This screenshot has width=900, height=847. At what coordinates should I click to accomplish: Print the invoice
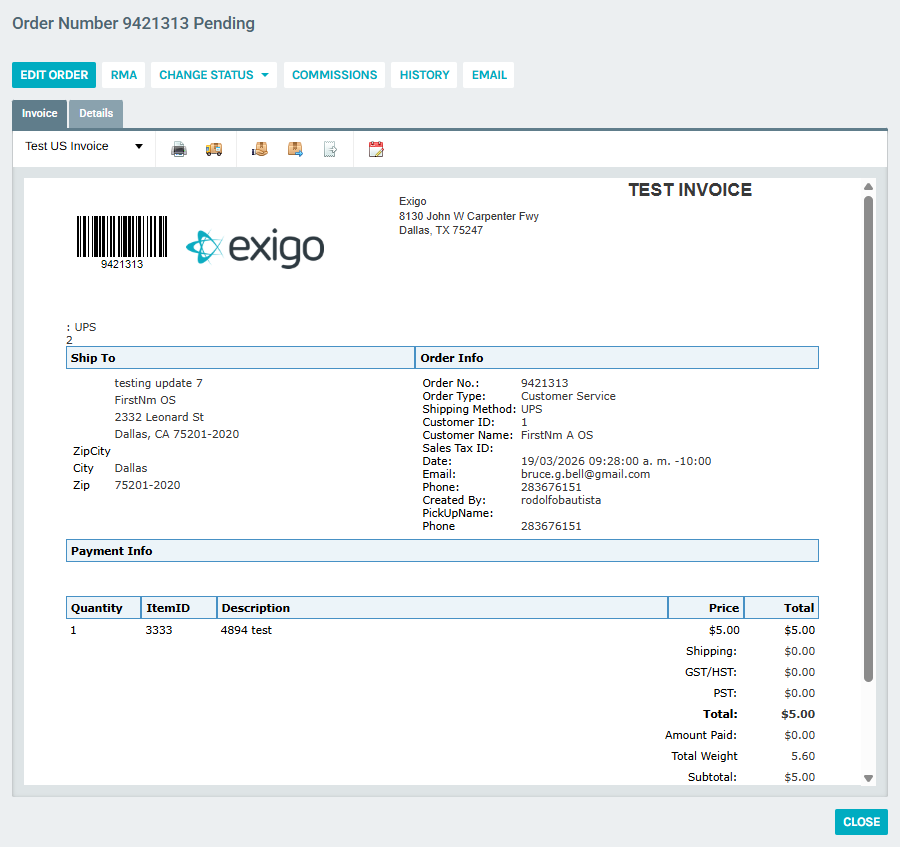point(179,148)
